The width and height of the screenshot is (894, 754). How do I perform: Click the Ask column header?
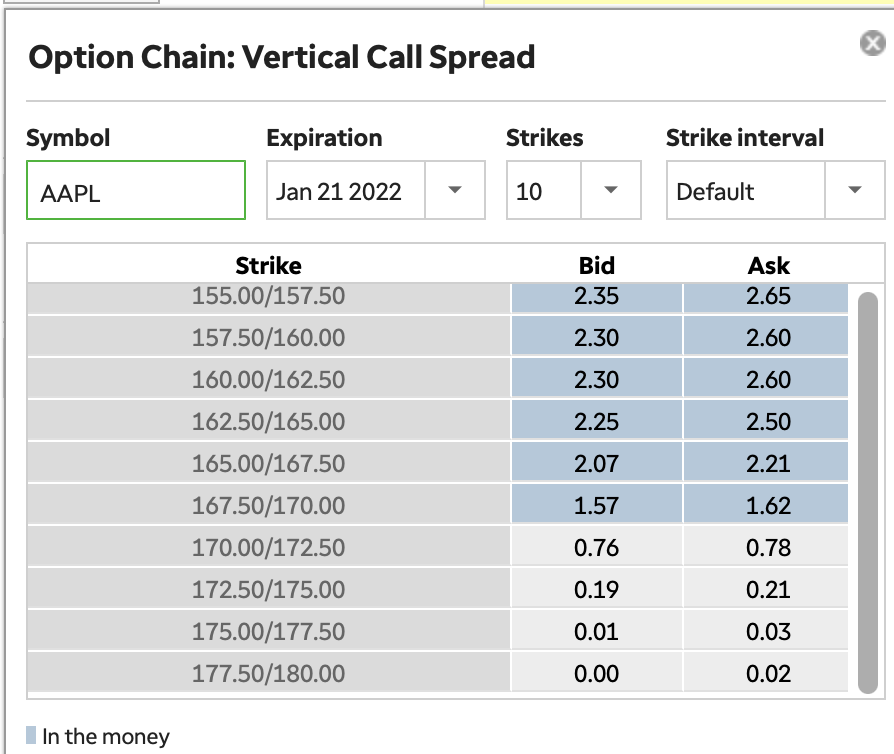[766, 265]
